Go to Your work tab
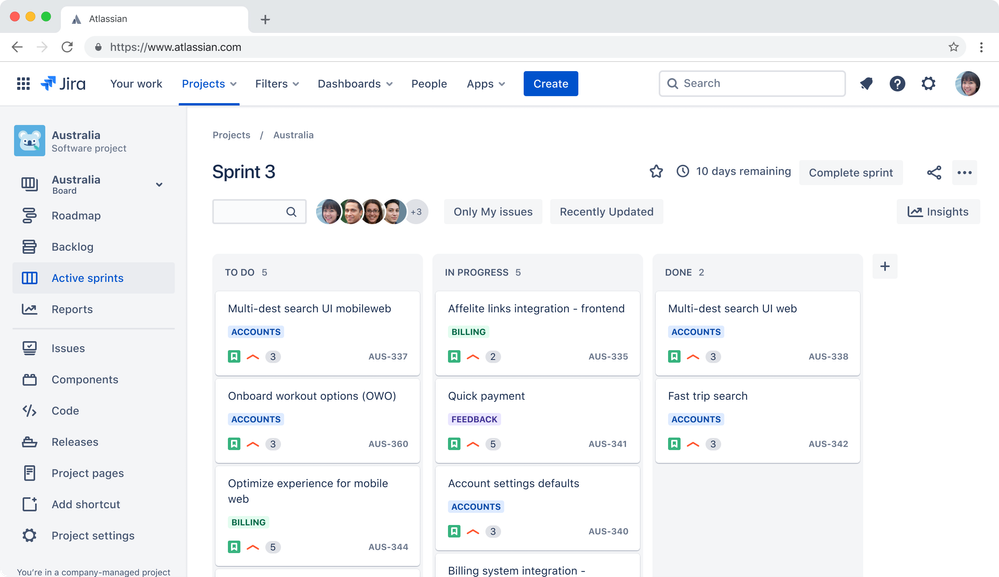999x577 pixels. click(136, 83)
